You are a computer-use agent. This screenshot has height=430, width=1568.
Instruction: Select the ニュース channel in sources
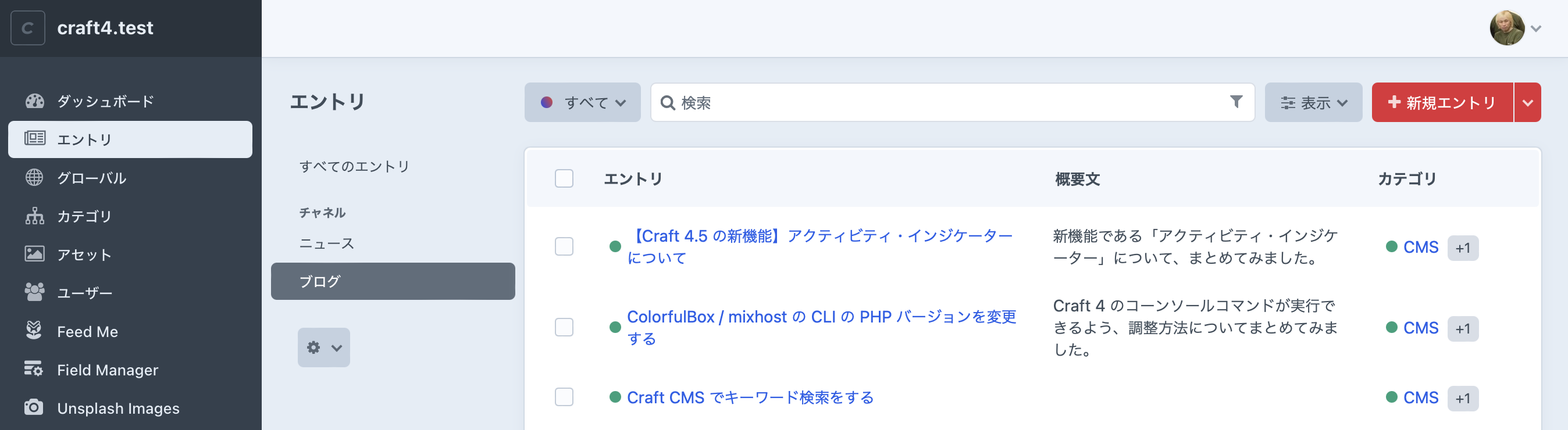(x=326, y=244)
